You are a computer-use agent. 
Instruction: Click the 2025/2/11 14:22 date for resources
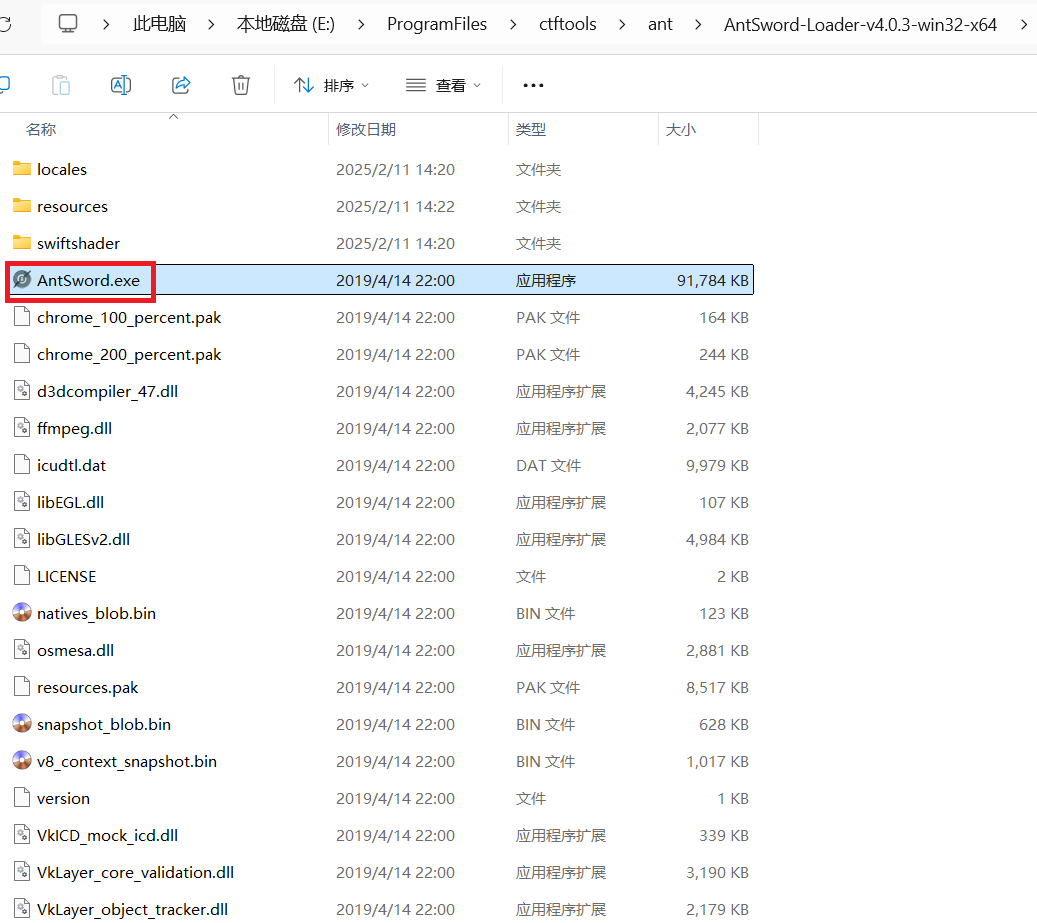click(x=395, y=206)
